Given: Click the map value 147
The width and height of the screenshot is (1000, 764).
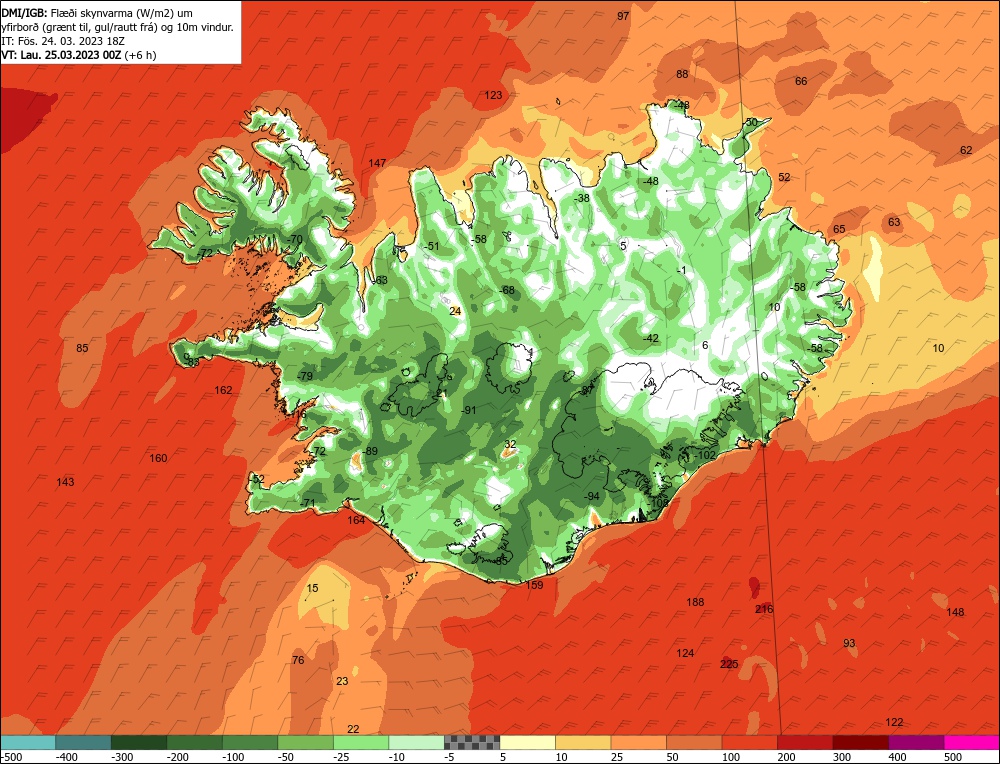Looking at the screenshot, I should point(377,163).
